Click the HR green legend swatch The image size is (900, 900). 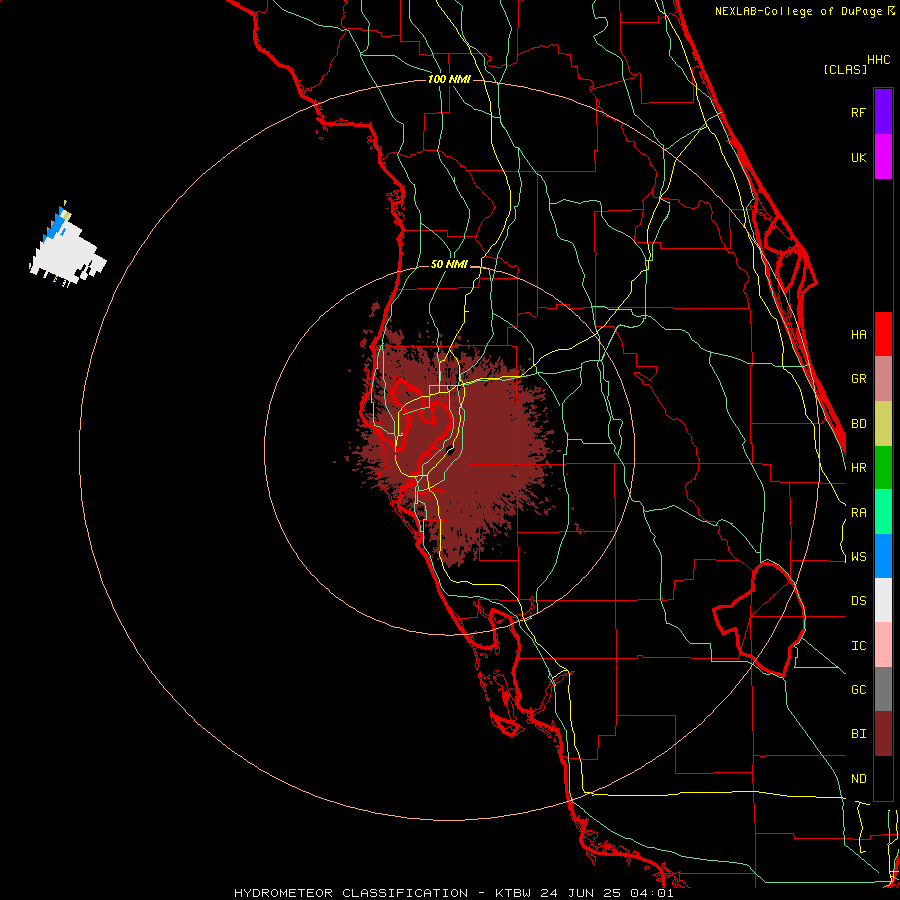point(883,468)
